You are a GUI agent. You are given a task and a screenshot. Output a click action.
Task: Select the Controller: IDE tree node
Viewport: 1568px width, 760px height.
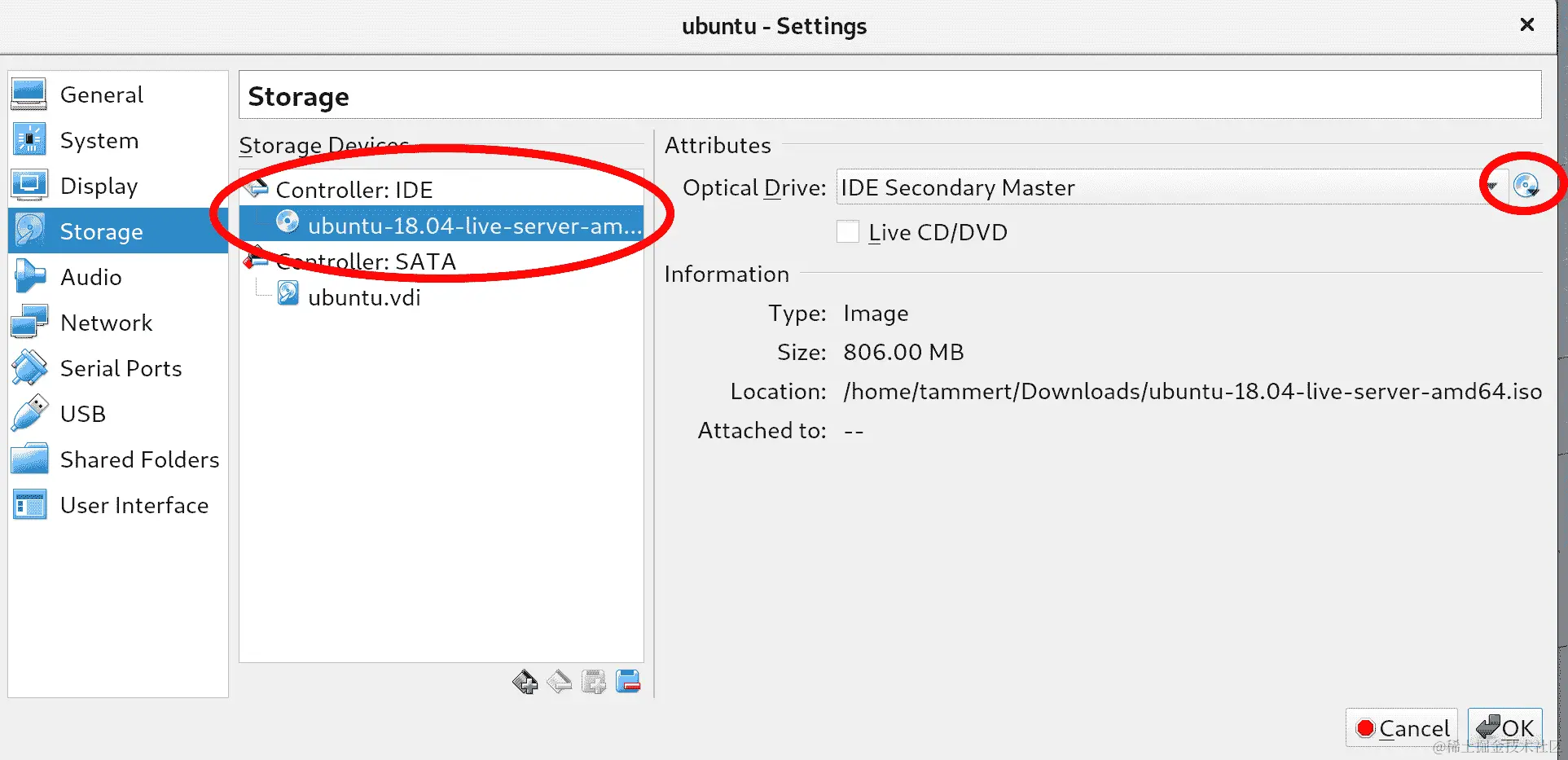click(441, 189)
